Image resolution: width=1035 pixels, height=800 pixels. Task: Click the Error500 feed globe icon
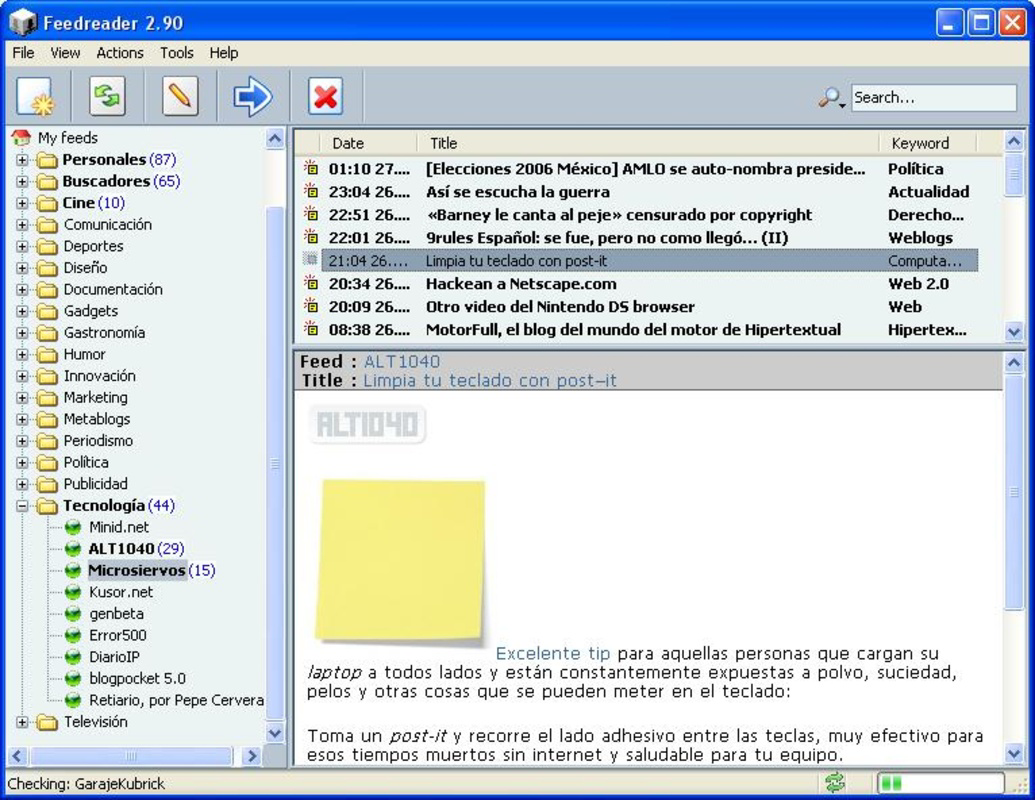73,635
